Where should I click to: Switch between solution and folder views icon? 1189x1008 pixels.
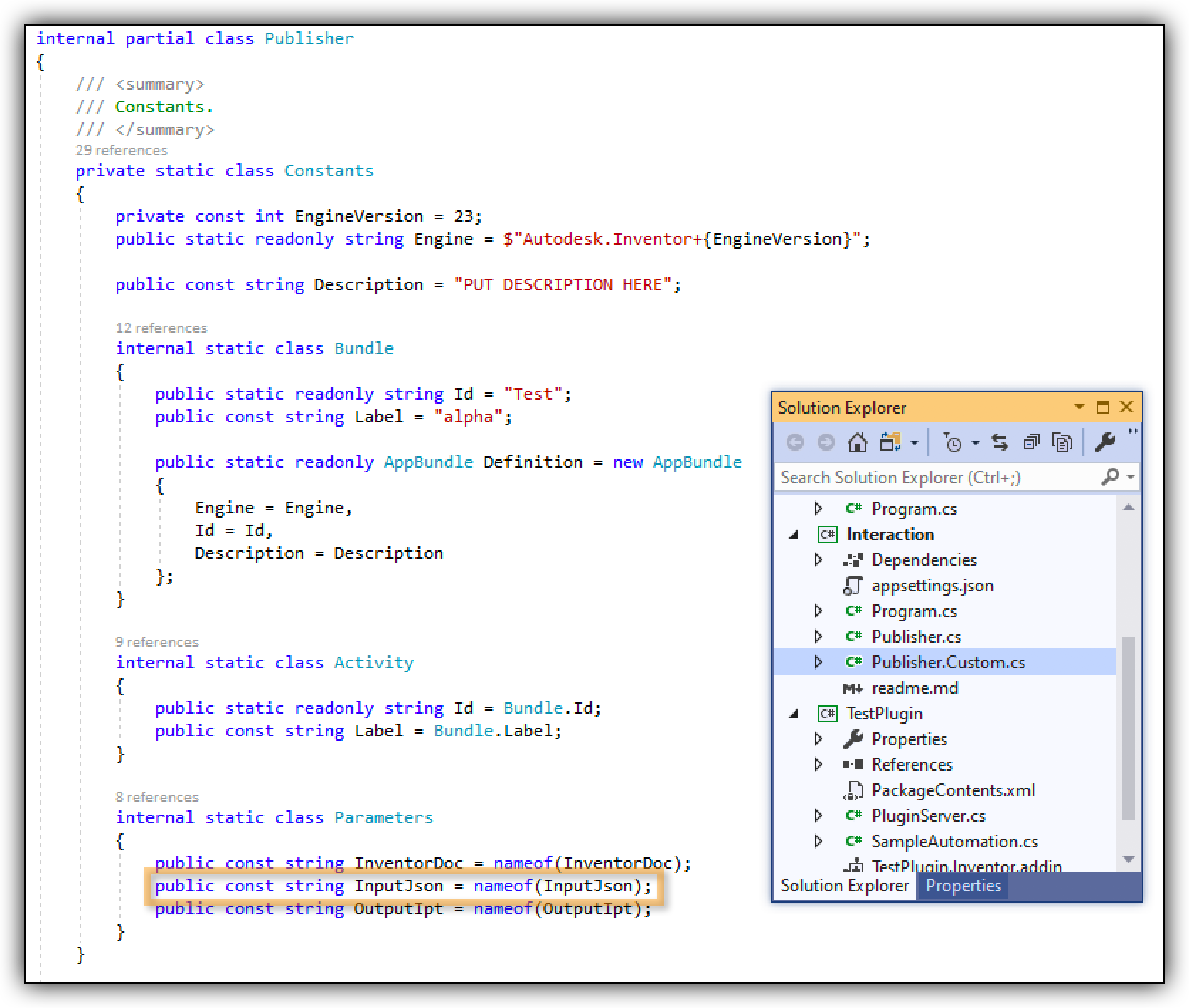pyautogui.click(x=890, y=443)
